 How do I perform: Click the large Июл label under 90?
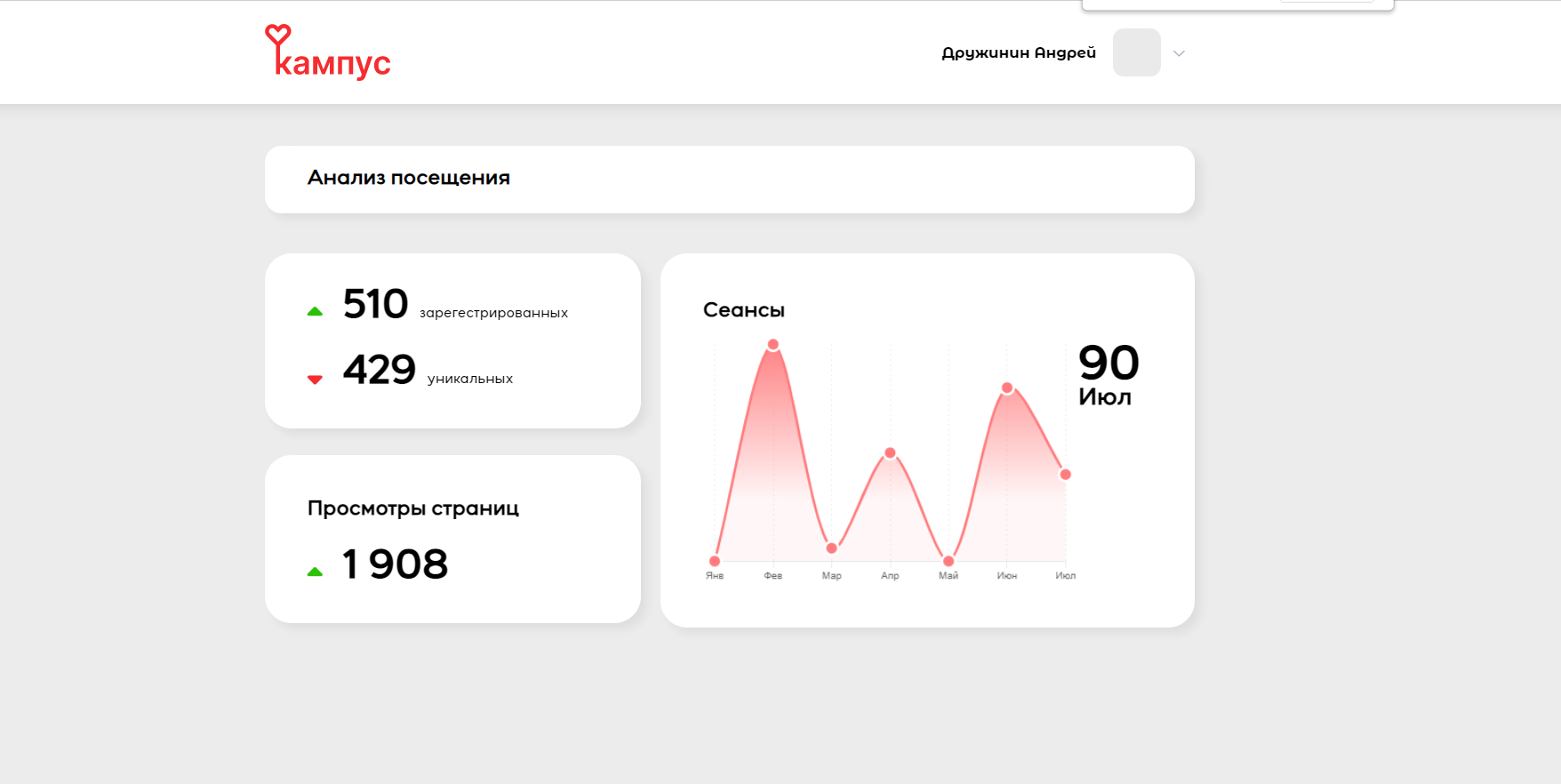pos(1105,397)
